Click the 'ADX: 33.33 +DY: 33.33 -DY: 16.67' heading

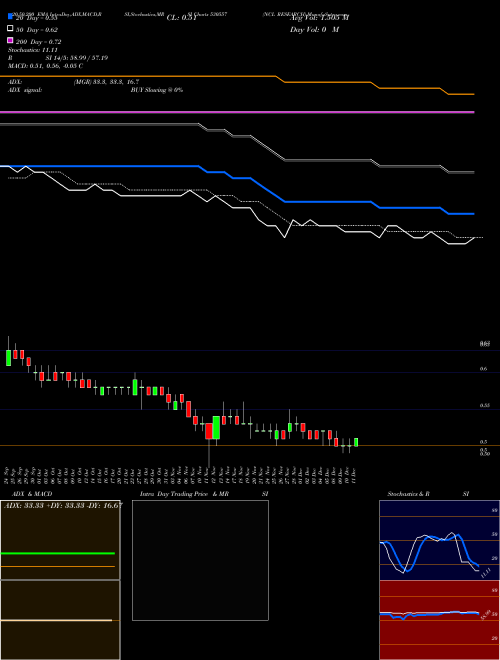[x=63, y=506]
